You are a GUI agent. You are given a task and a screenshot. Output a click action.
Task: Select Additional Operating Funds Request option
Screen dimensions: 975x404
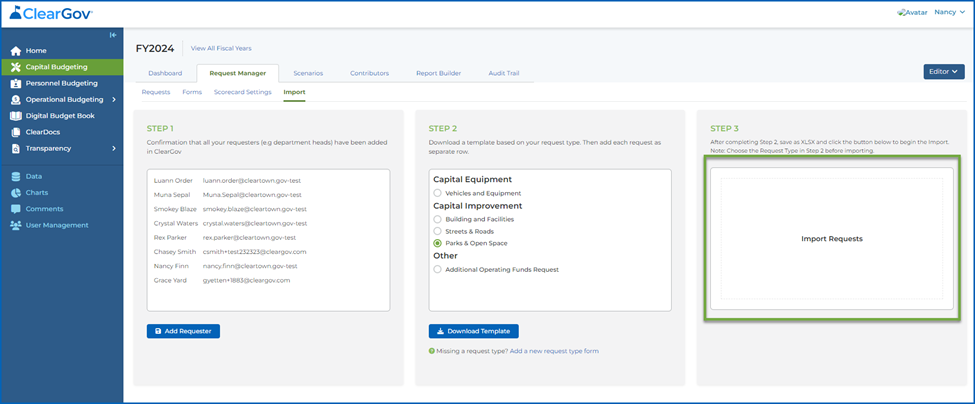click(x=438, y=270)
